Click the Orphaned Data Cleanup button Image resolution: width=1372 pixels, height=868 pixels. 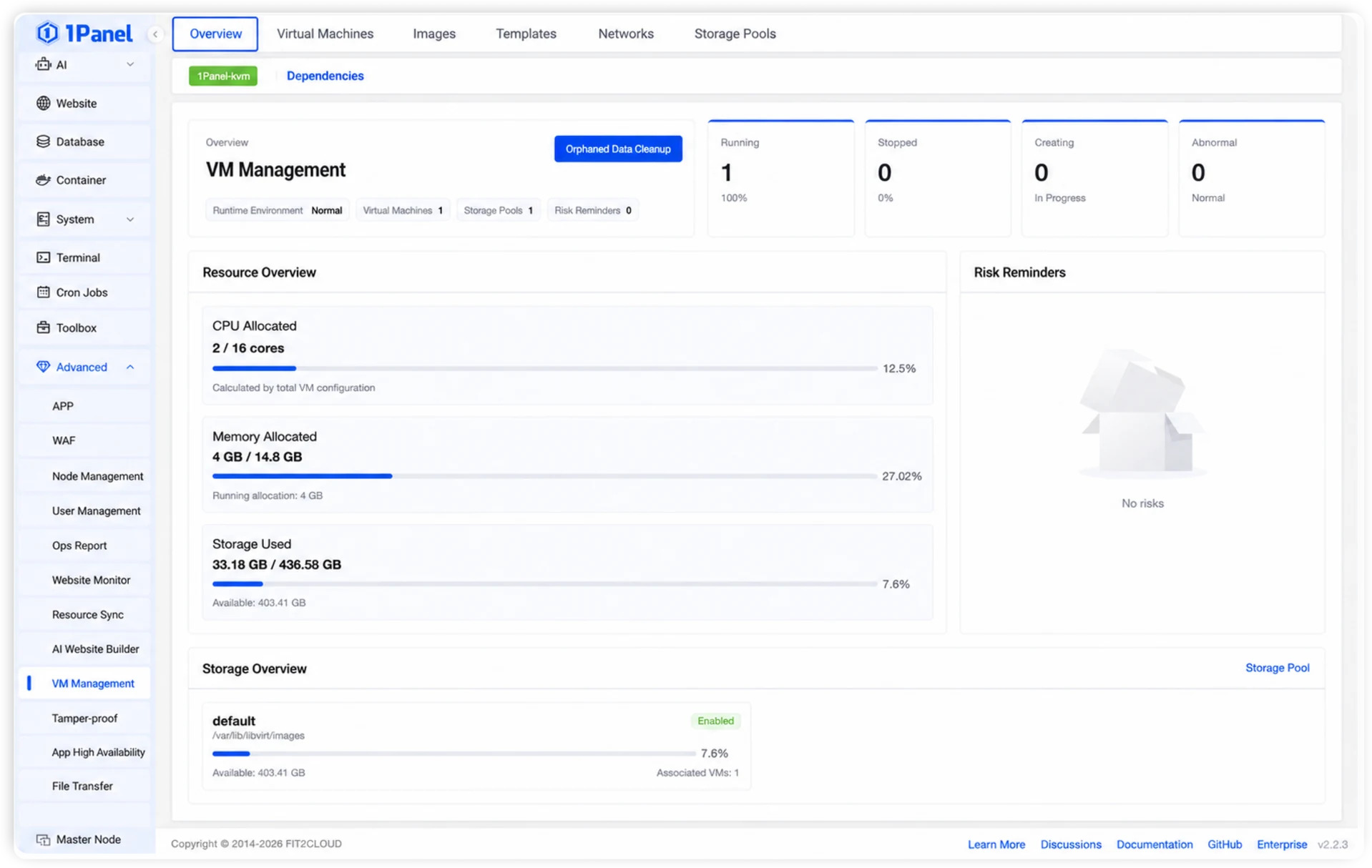618,149
